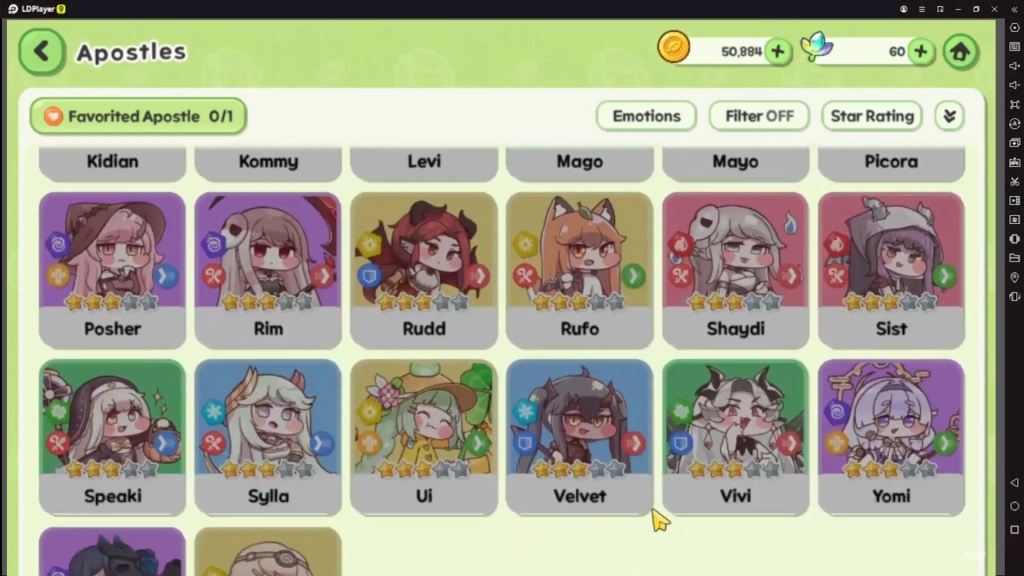Select the Velvet apostle card
The width and height of the screenshot is (1024, 576).
click(579, 437)
